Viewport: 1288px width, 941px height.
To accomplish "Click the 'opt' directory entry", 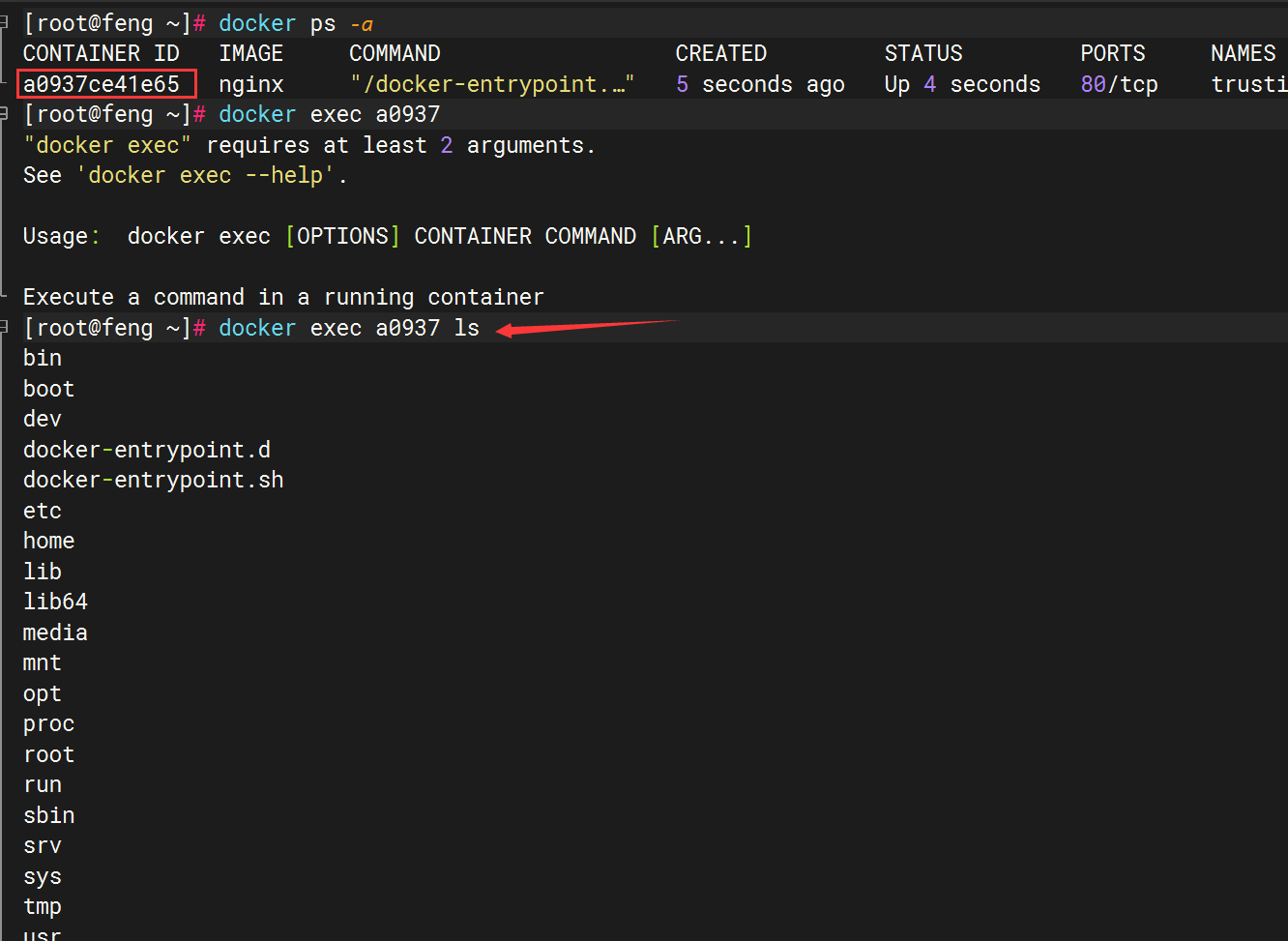I will [43, 694].
